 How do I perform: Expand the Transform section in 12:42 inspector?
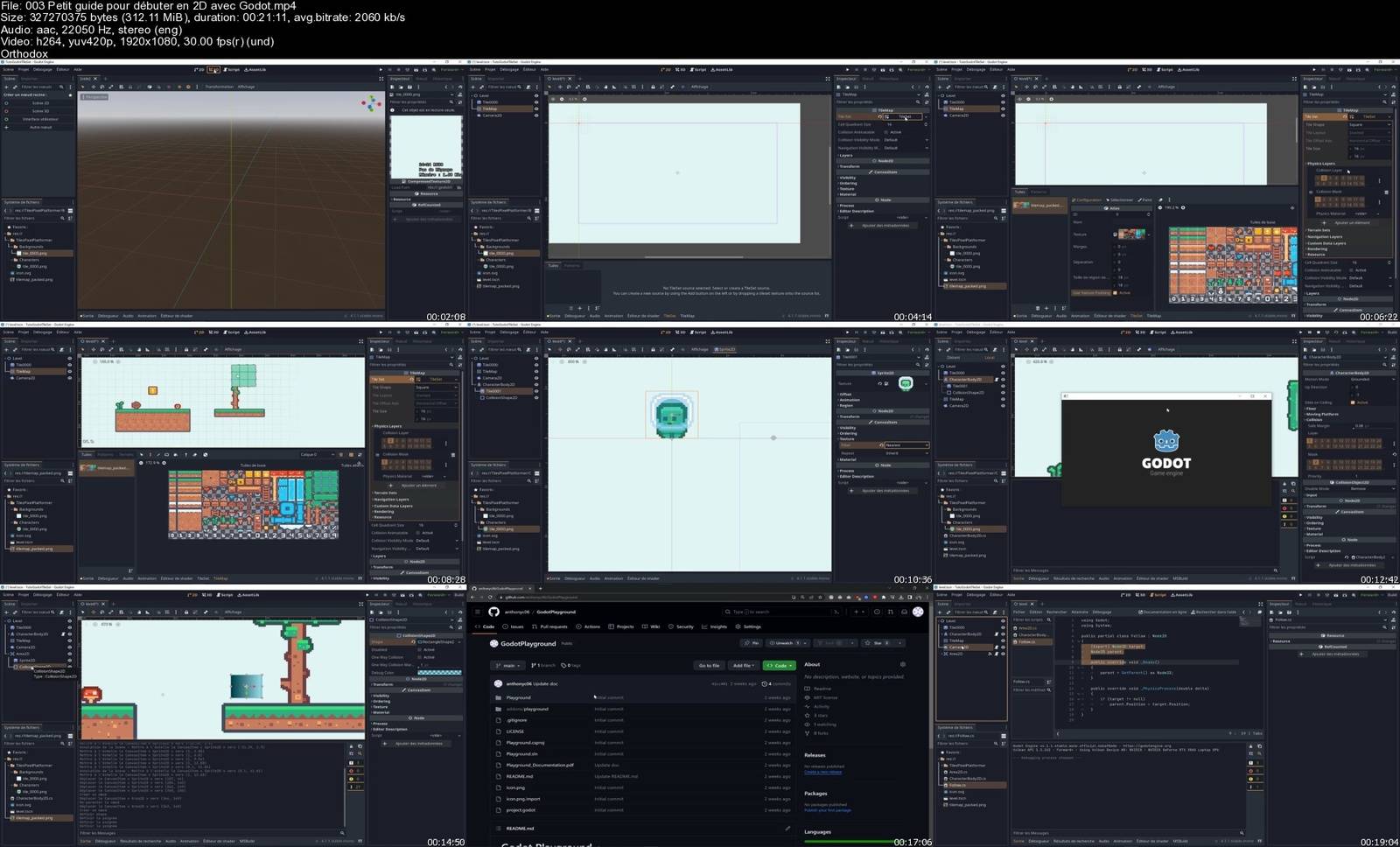(x=1316, y=506)
